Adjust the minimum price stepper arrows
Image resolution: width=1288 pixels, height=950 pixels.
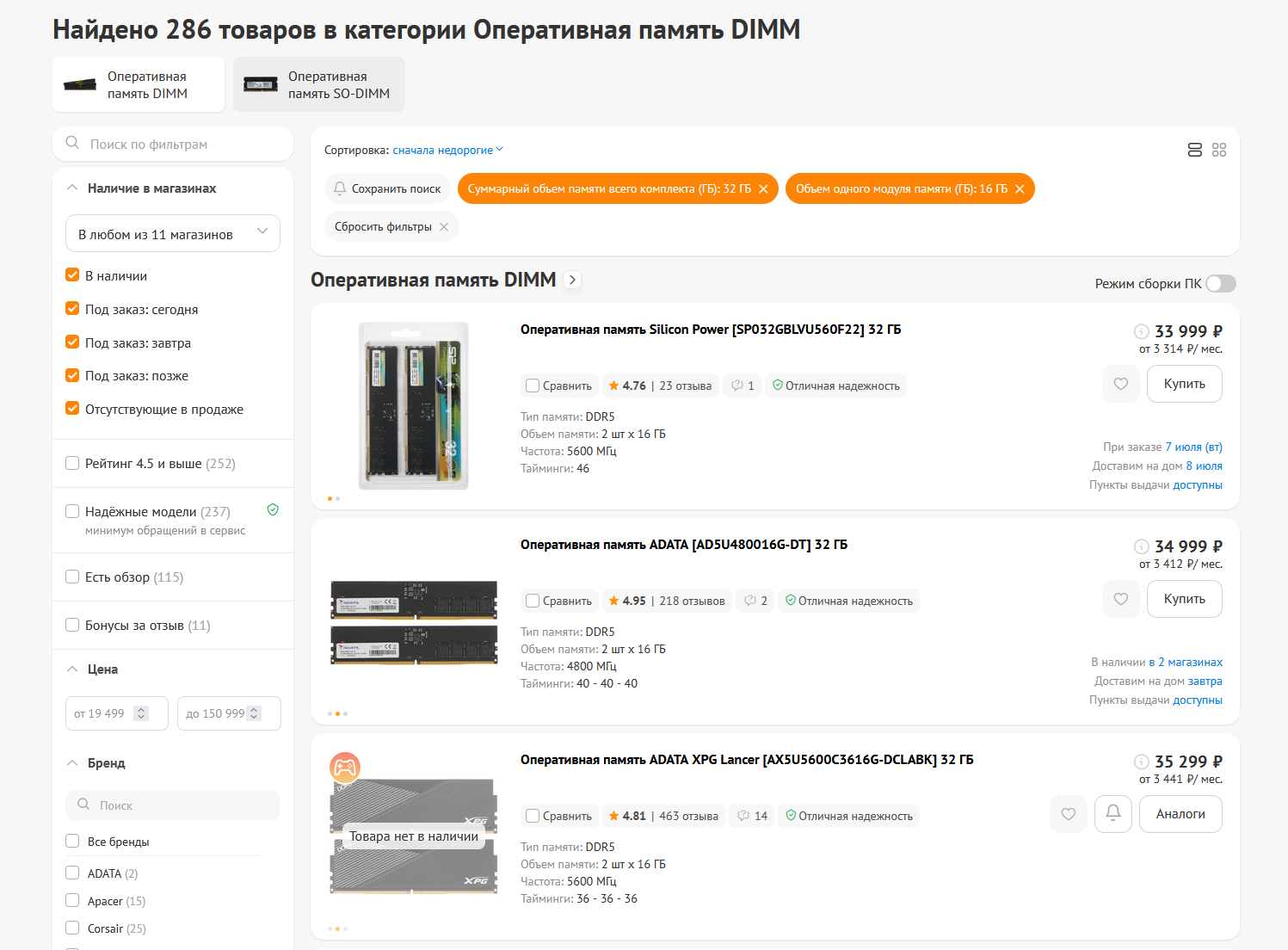coord(142,713)
